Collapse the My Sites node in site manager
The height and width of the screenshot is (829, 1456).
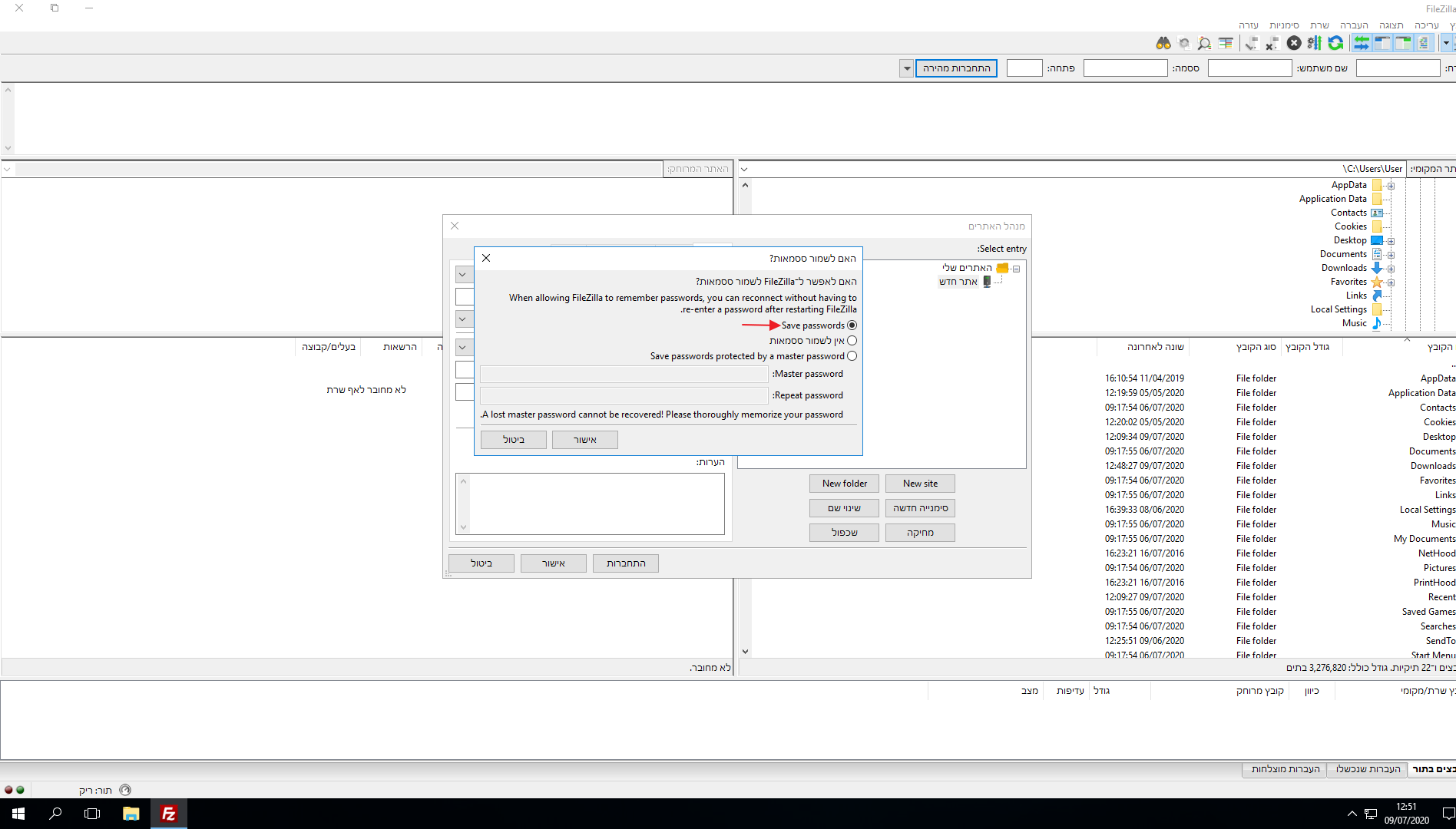tap(1016, 269)
